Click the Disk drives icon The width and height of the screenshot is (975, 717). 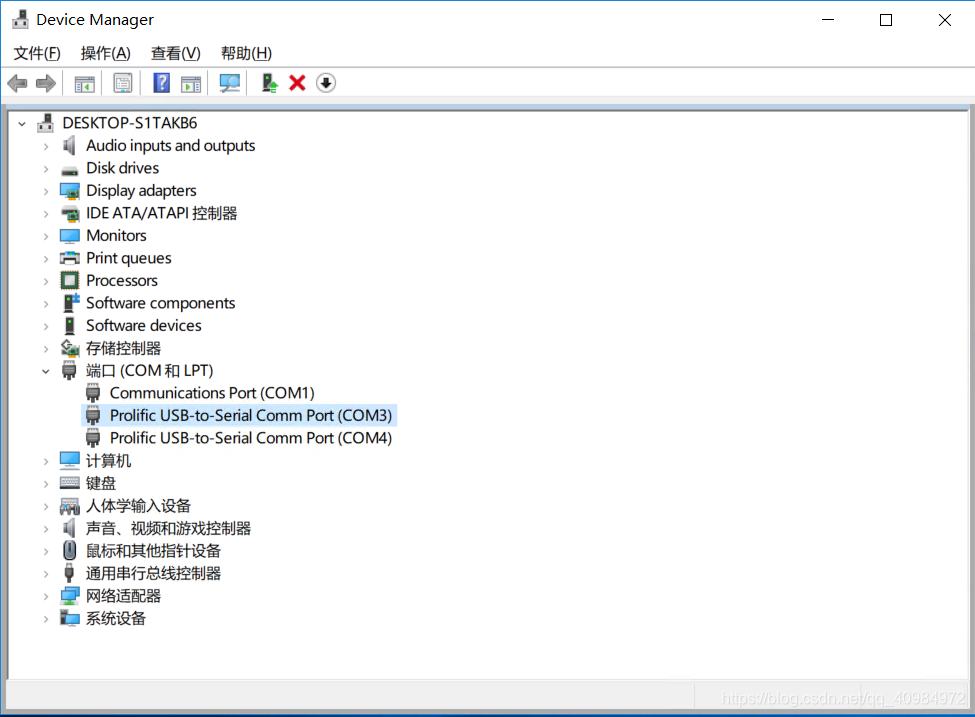70,170
